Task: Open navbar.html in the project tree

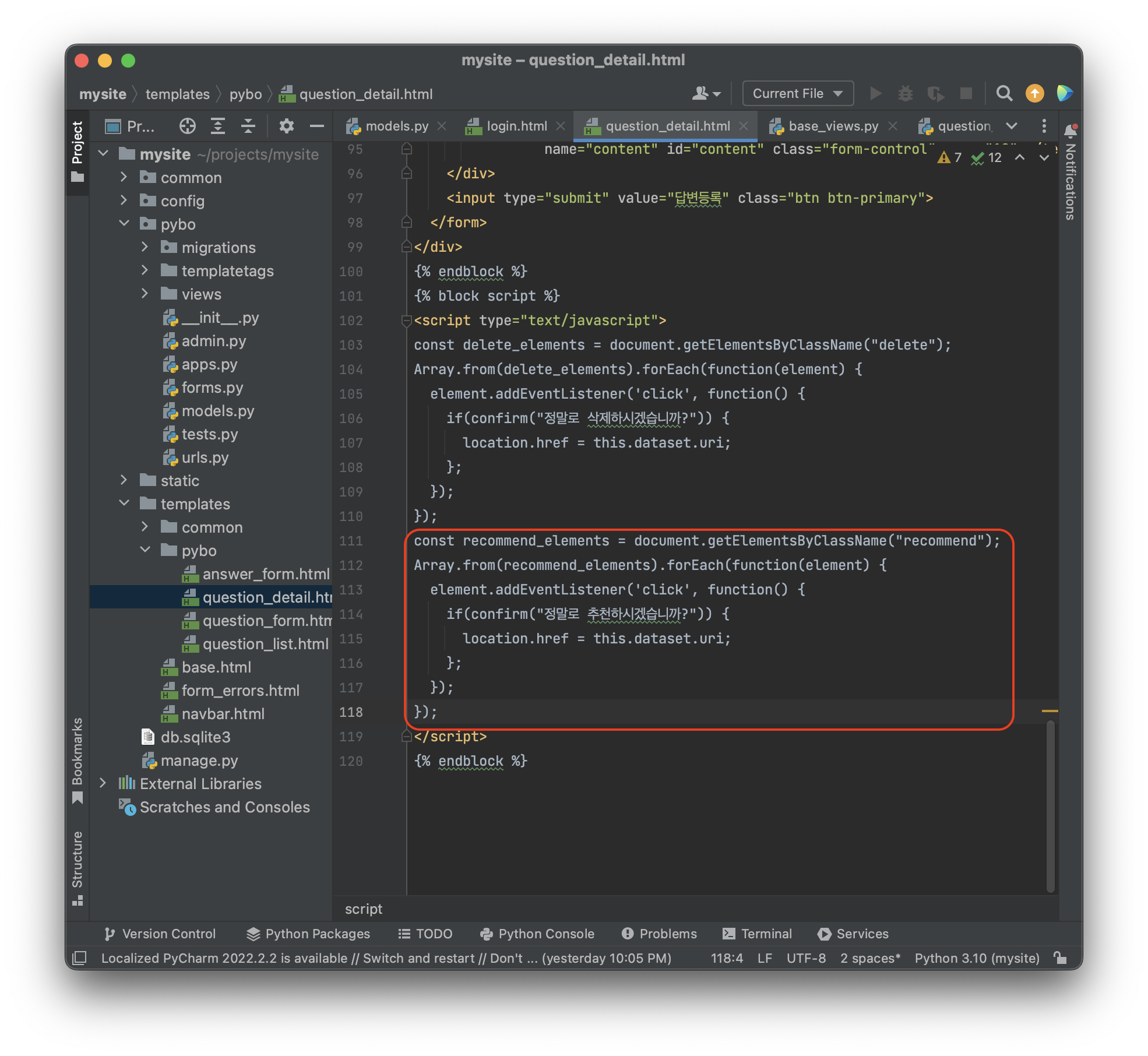Action: tap(223, 713)
